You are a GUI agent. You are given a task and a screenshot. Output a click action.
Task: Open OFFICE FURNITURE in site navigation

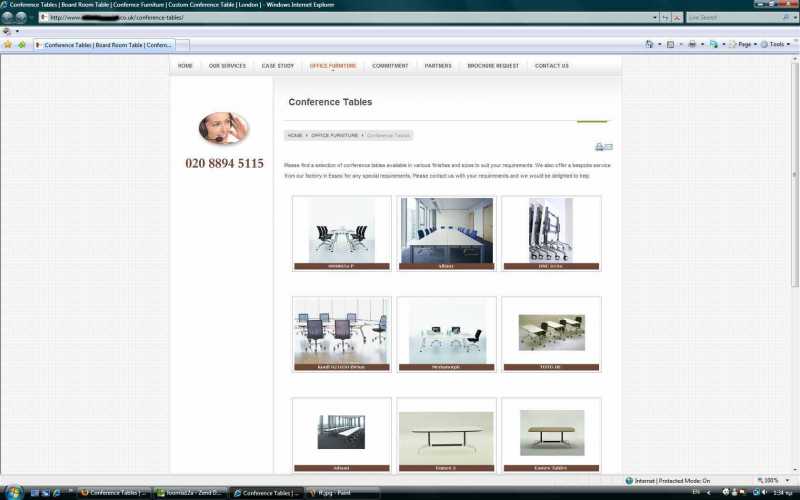(333, 66)
